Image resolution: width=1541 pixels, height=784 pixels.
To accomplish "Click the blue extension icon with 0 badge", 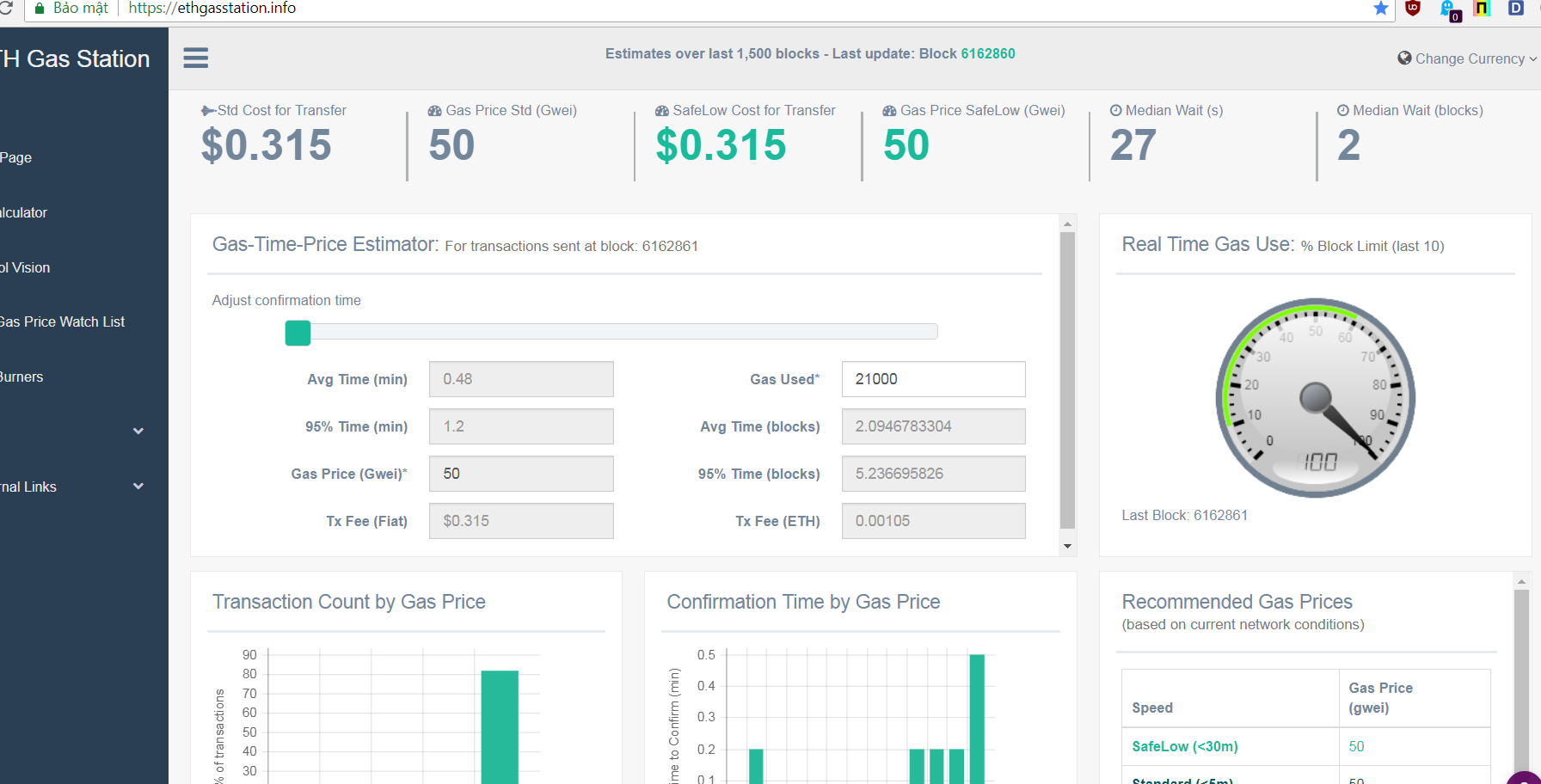I will (x=1450, y=10).
